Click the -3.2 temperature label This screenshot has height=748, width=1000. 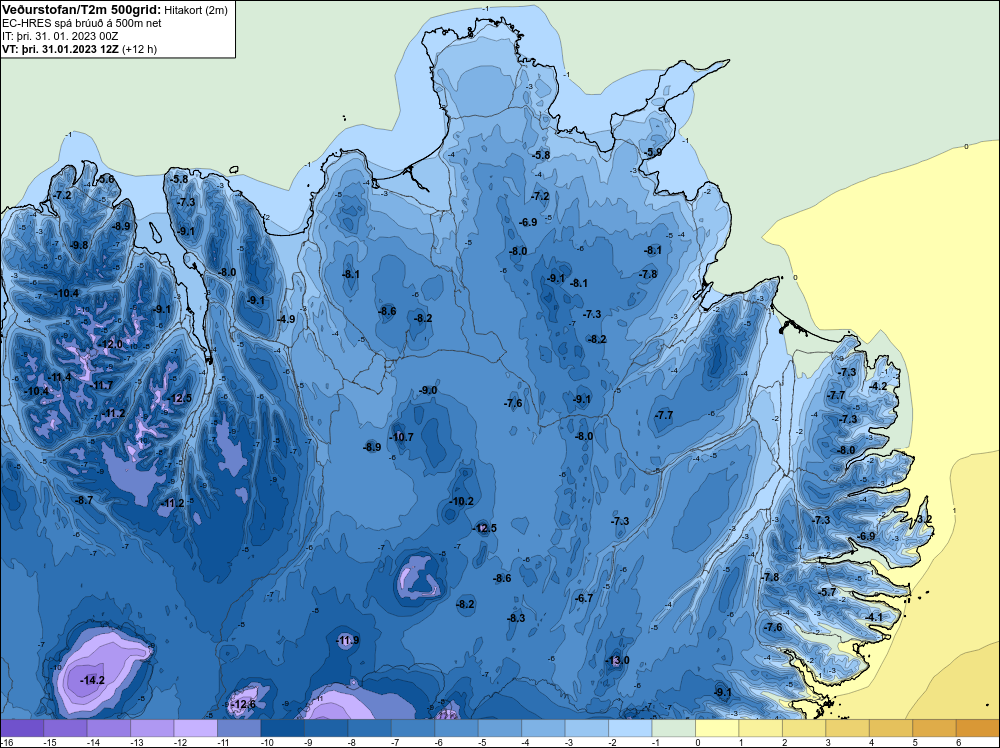922,519
